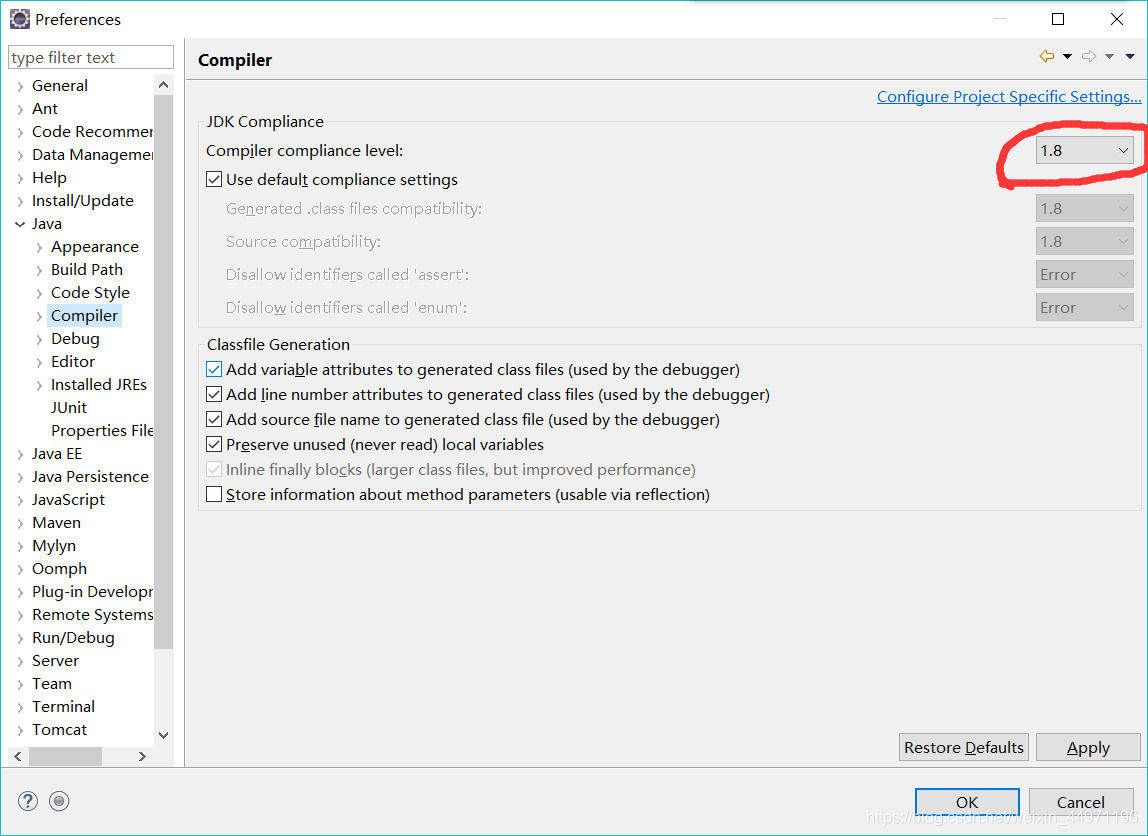Screen dimensions: 1148x836
Task: Maximize the Preferences window
Action: (1058, 19)
